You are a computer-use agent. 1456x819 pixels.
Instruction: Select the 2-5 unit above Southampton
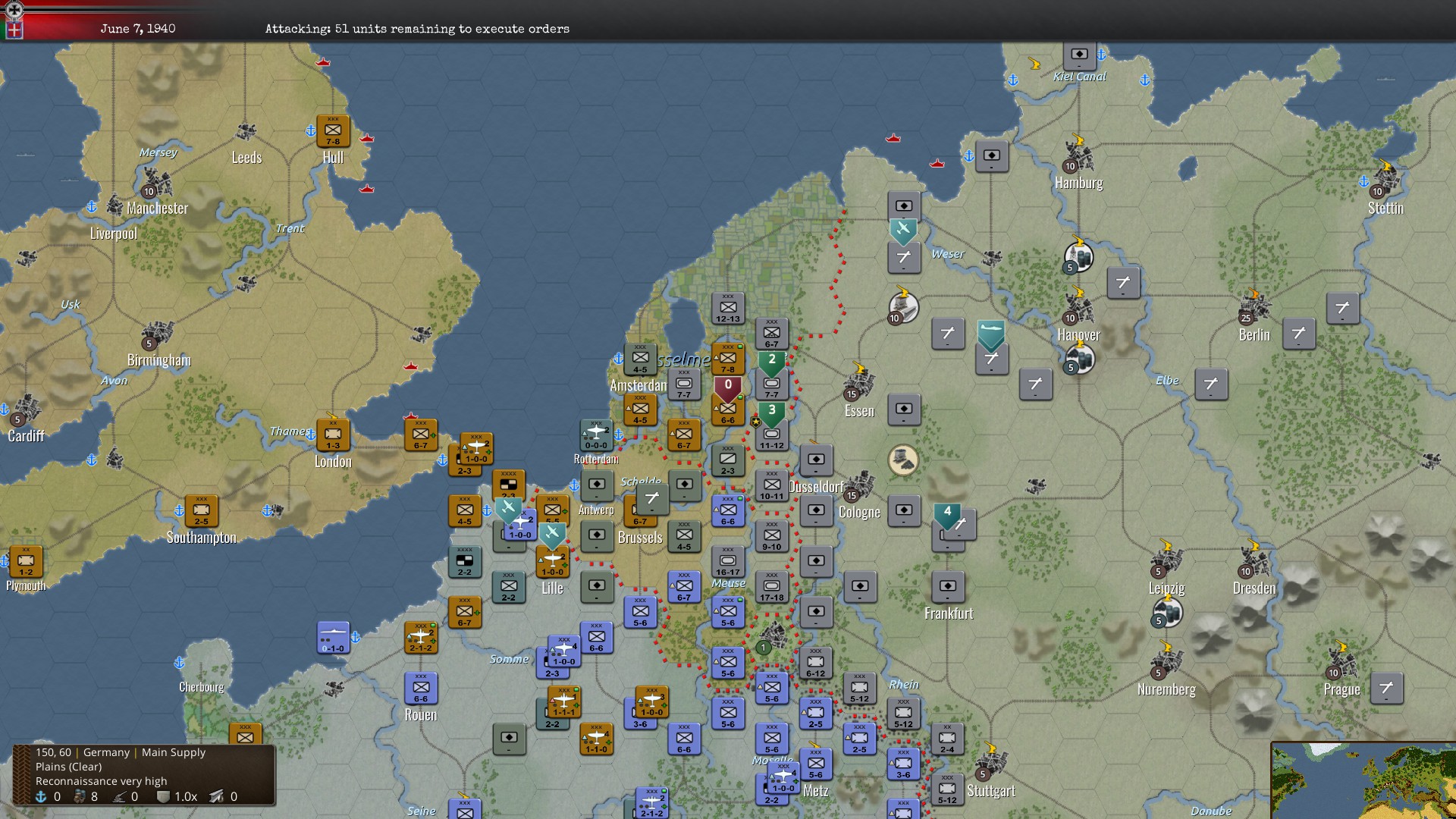coord(201,511)
